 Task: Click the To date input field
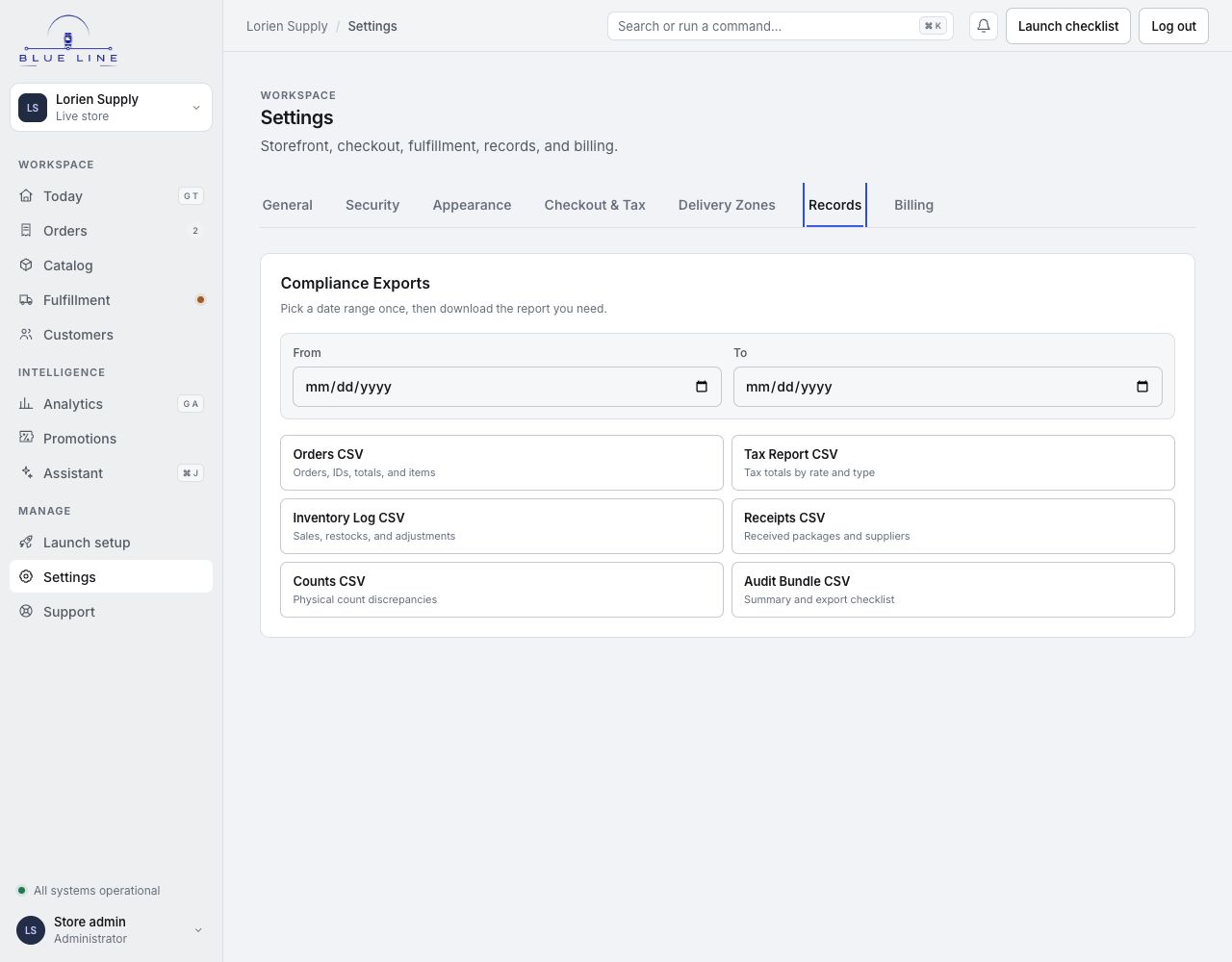pos(948,387)
